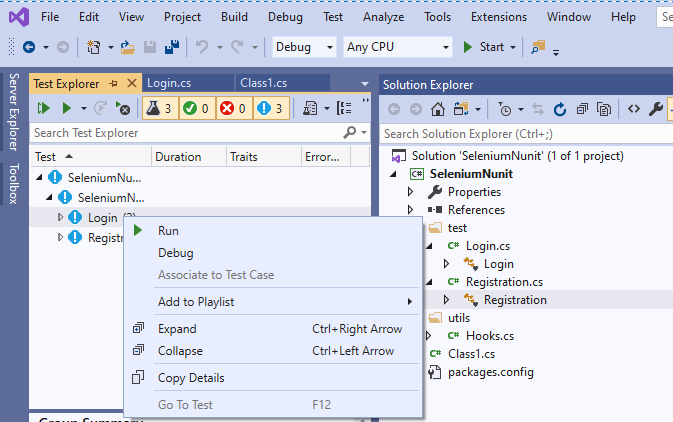Select Hooks.cs file in Solution Explorer
This screenshot has height=422, width=673.
(489, 335)
